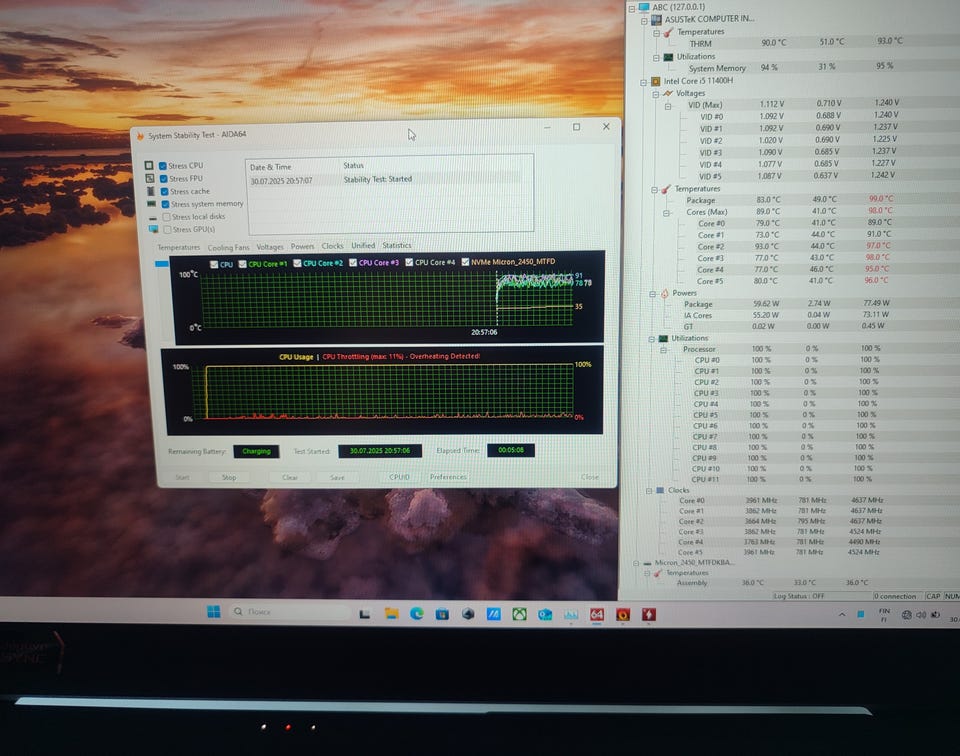Toggle NVMe Micron_2450_MTFD graph checkbox
The height and width of the screenshot is (756, 960).
(465, 262)
